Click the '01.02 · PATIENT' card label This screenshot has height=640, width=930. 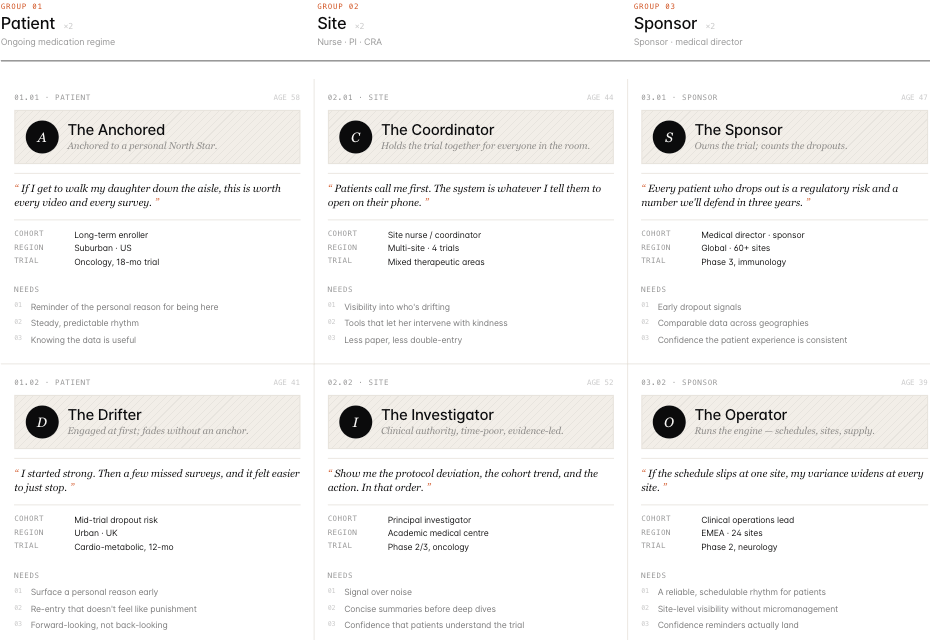52,383
